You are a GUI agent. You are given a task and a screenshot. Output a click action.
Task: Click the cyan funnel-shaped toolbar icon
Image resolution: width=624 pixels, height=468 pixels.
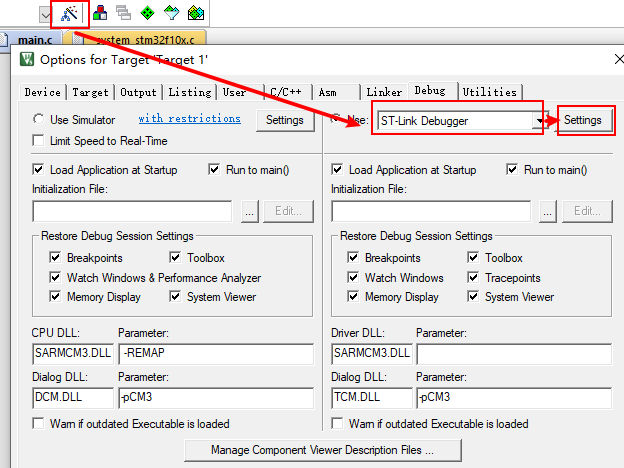click(x=172, y=14)
